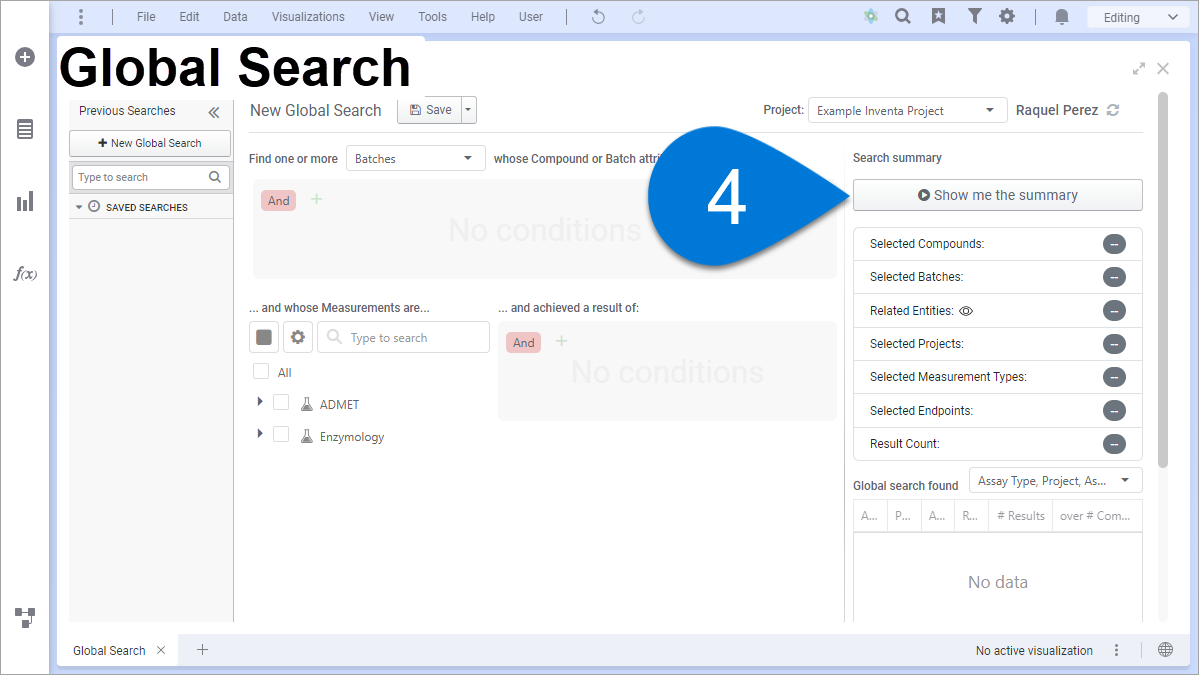1199x675 pixels.
Task: Click the New Global Search button
Action: tap(150, 143)
